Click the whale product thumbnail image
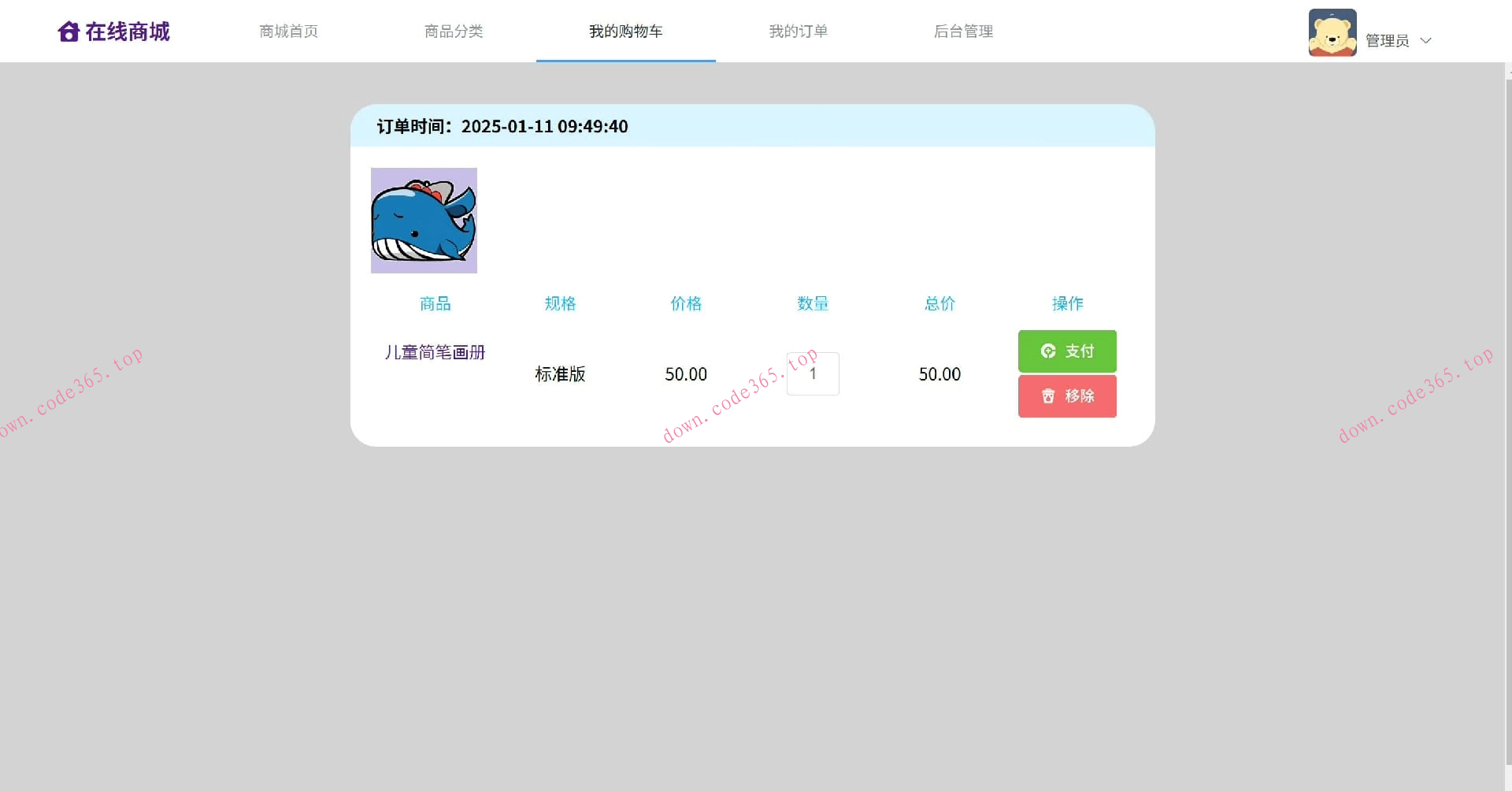The width and height of the screenshot is (1512, 791). coord(424,220)
